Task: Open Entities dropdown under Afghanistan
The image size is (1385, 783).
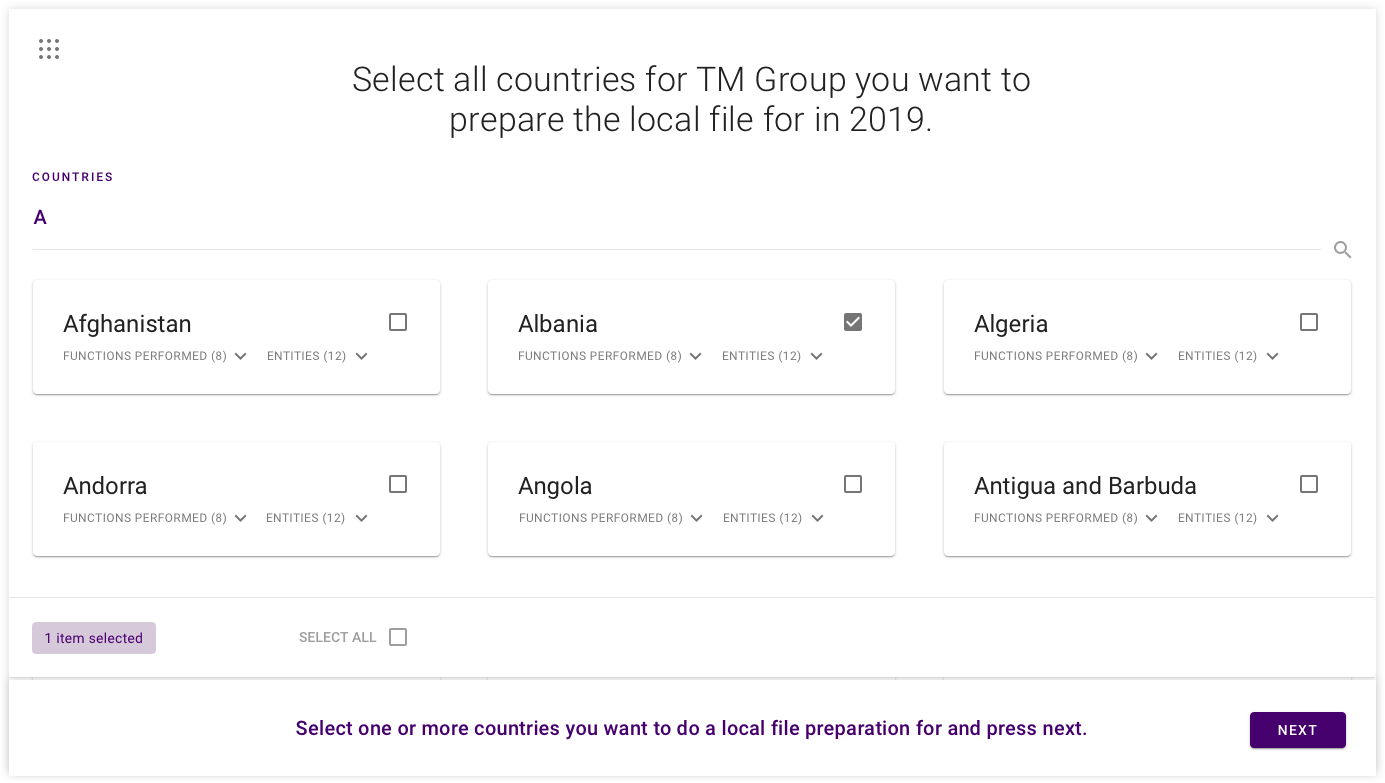Action: tap(317, 356)
